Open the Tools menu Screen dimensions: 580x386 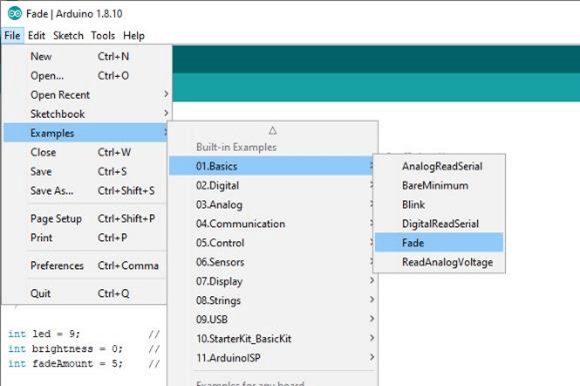(103, 35)
